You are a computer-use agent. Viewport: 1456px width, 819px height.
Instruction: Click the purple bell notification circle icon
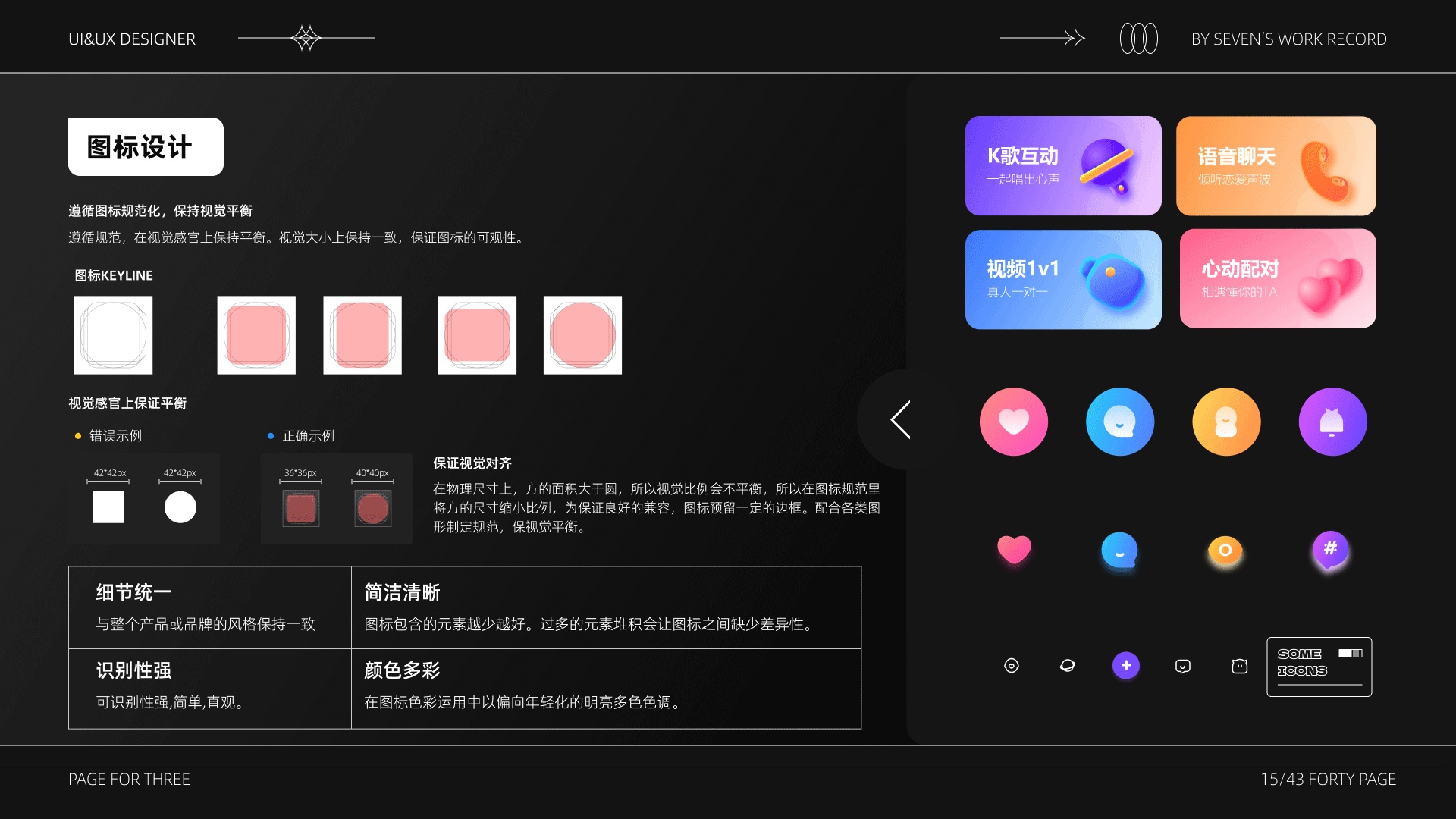click(x=1332, y=422)
